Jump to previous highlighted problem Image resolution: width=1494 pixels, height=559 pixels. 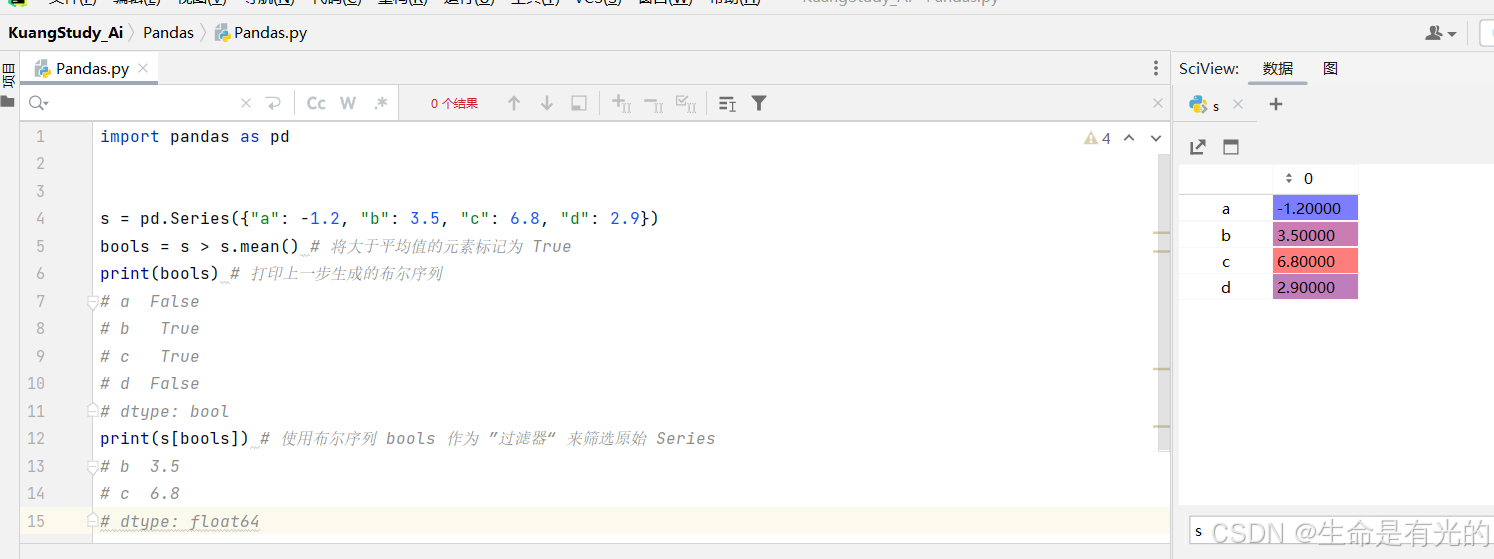[1129, 138]
